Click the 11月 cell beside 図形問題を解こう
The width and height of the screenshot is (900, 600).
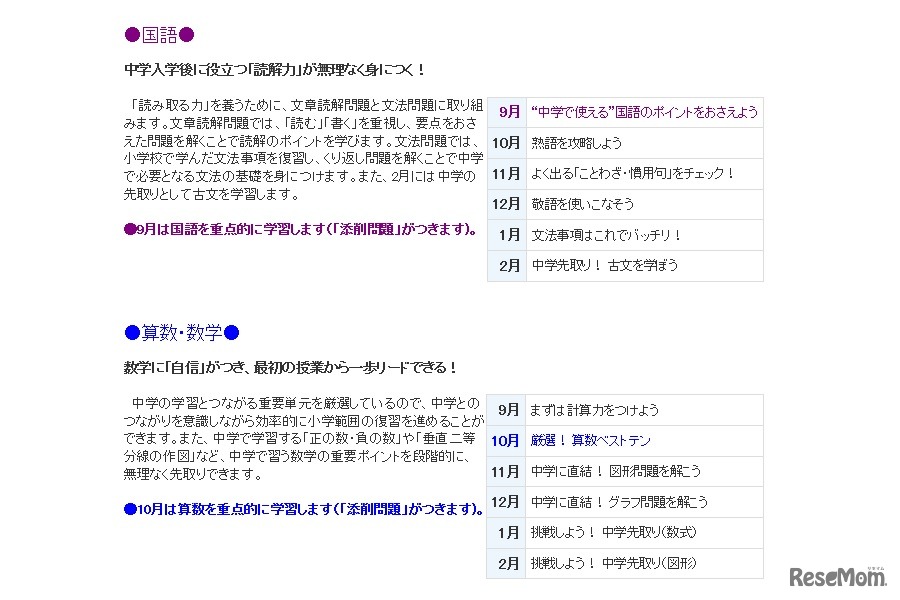[x=506, y=471]
